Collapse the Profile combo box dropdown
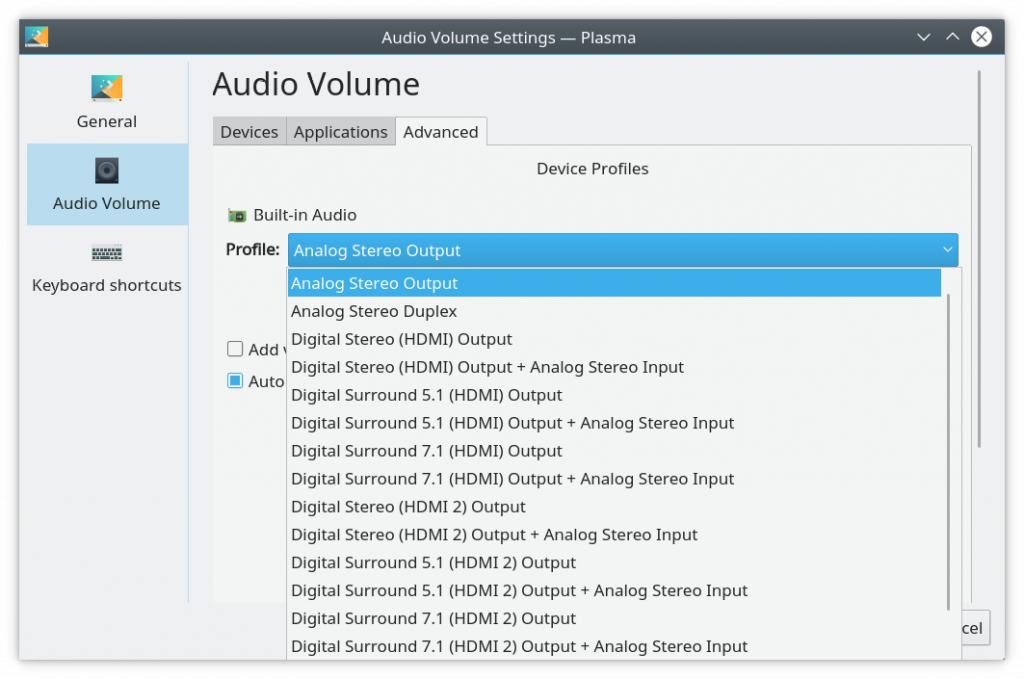 coord(947,250)
